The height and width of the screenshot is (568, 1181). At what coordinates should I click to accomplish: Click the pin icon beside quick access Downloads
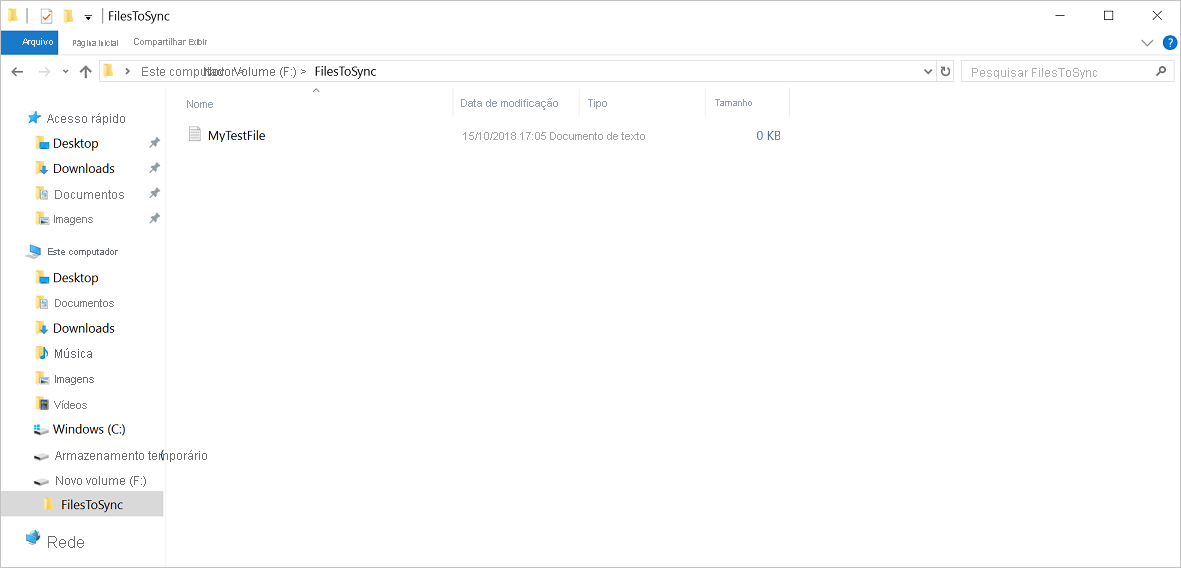tap(154, 167)
